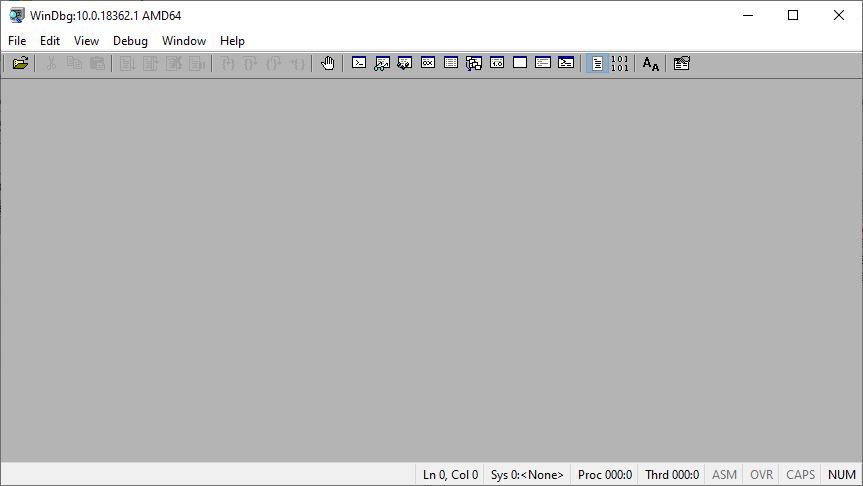Viewport: 863px width, 486px height.
Task: Open the View menu
Action: pyautogui.click(x=86, y=41)
